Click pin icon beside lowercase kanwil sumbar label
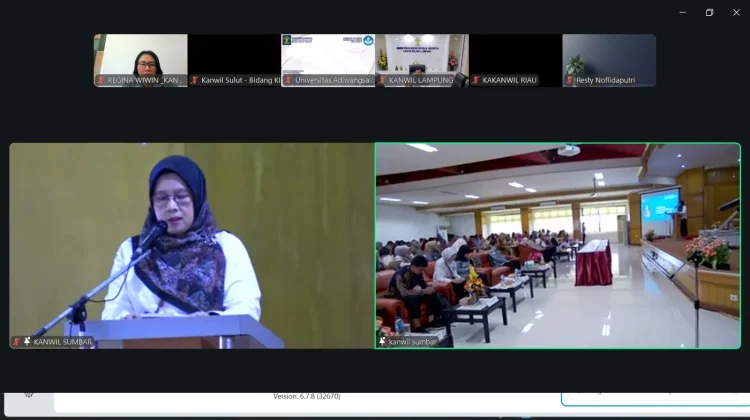 (x=382, y=342)
